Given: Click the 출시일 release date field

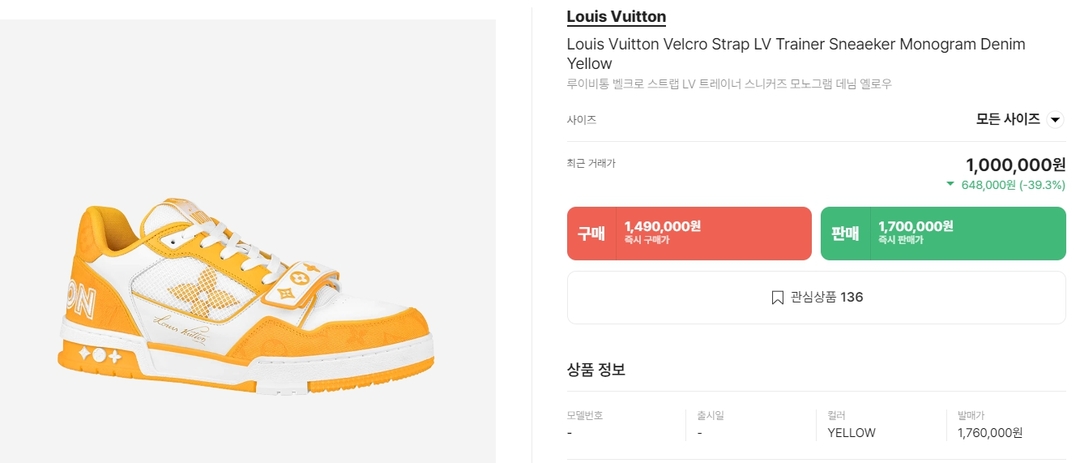Looking at the screenshot, I should coord(711,415).
